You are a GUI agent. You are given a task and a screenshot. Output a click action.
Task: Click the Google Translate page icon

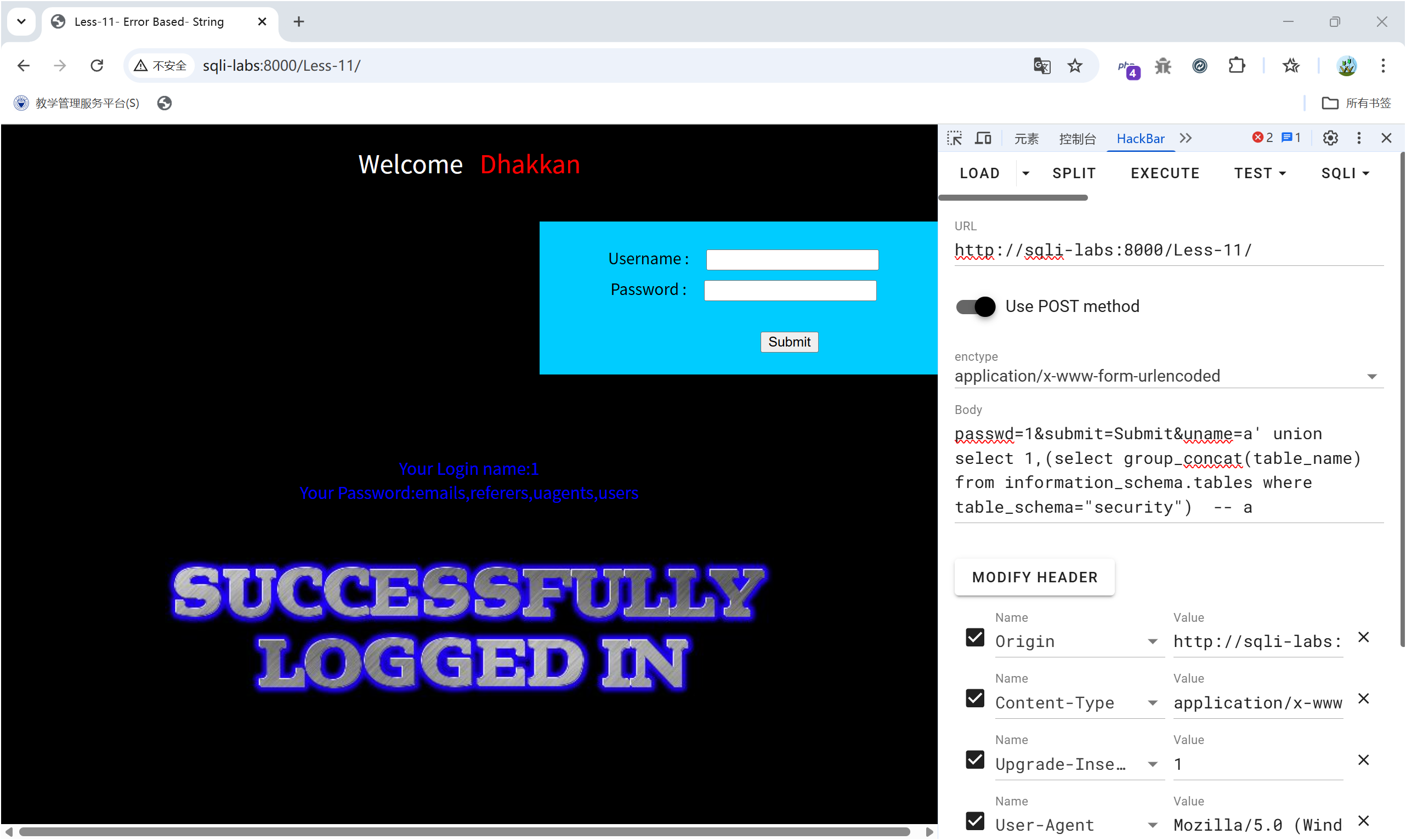(x=1041, y=66)
